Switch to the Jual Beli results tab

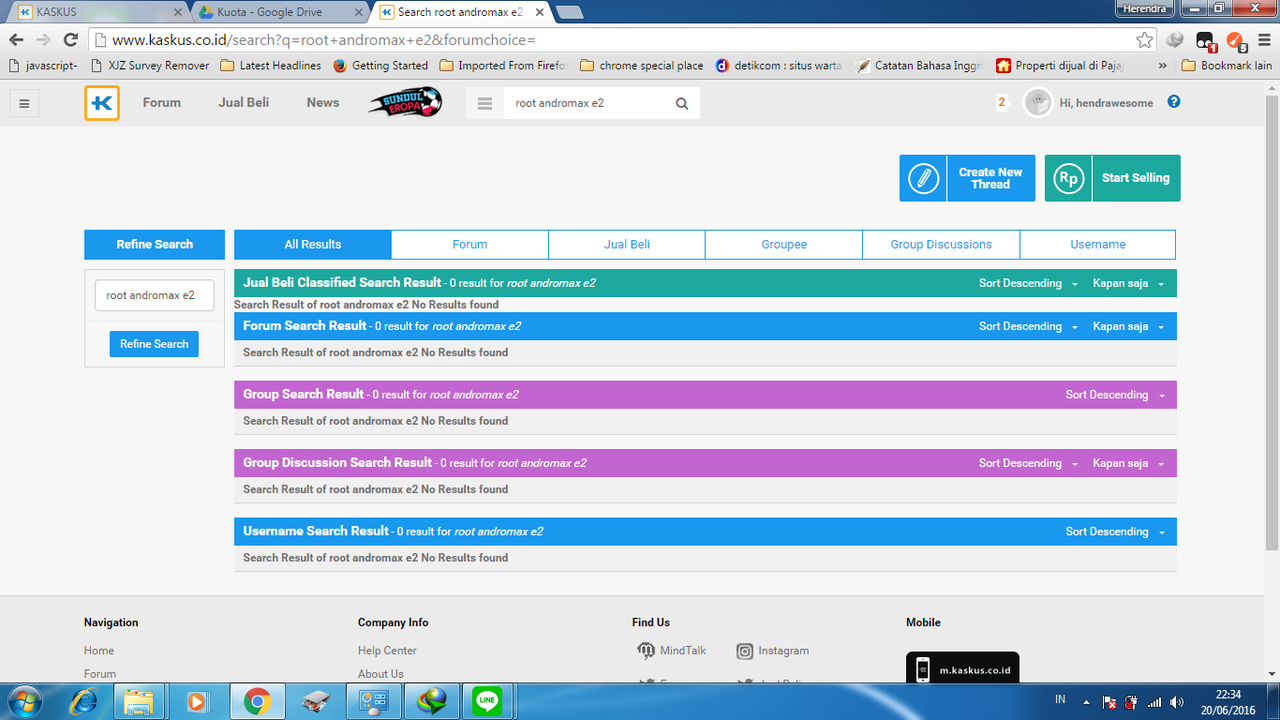tap(627, 245)
